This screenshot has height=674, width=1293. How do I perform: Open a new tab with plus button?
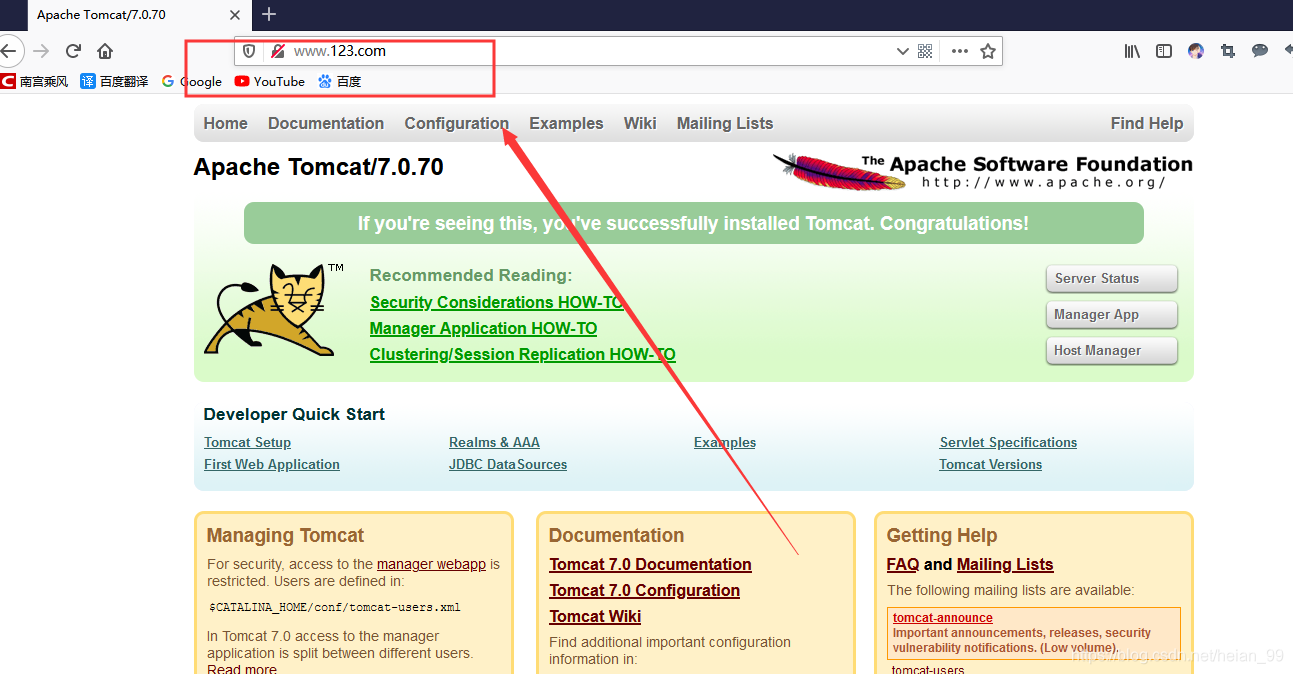269,14
